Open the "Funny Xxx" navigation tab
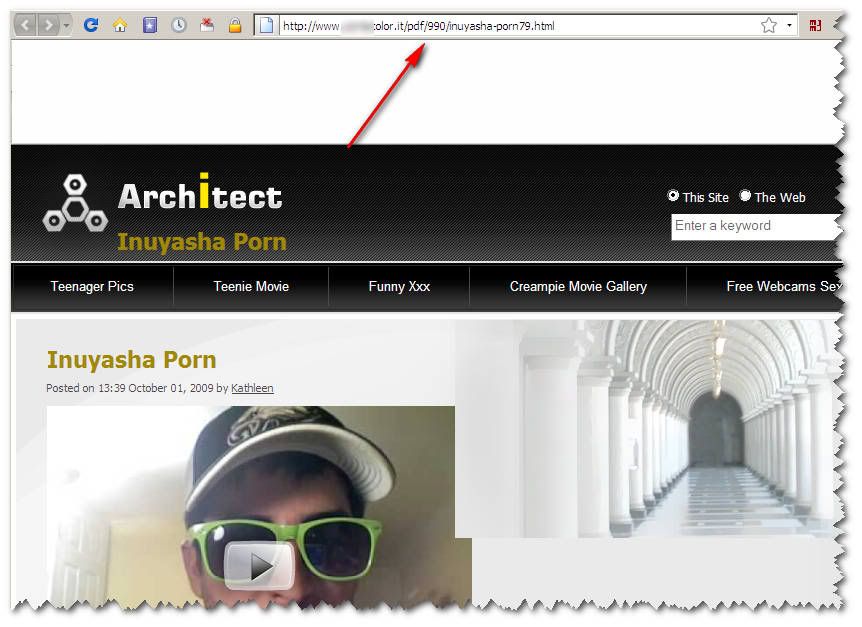This screenshot has width=862, height=627. coord(399,286)
